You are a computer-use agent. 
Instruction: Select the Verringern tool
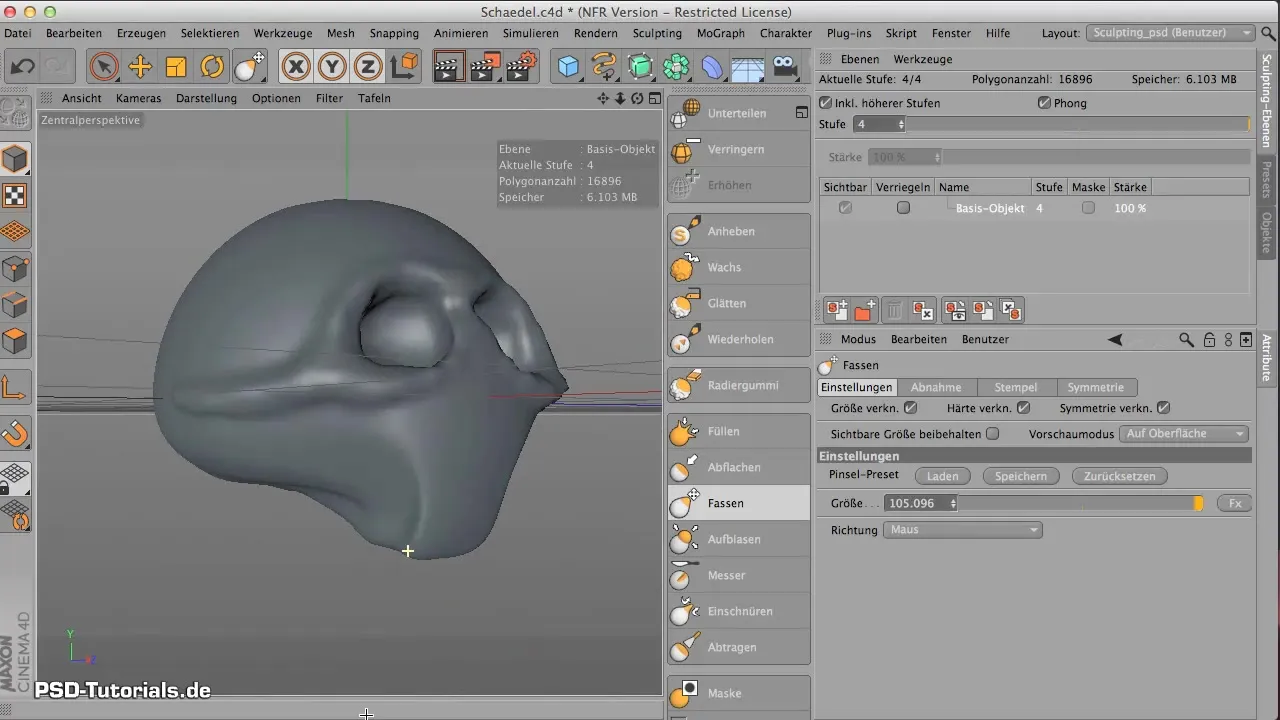click(x=739, y=149)
